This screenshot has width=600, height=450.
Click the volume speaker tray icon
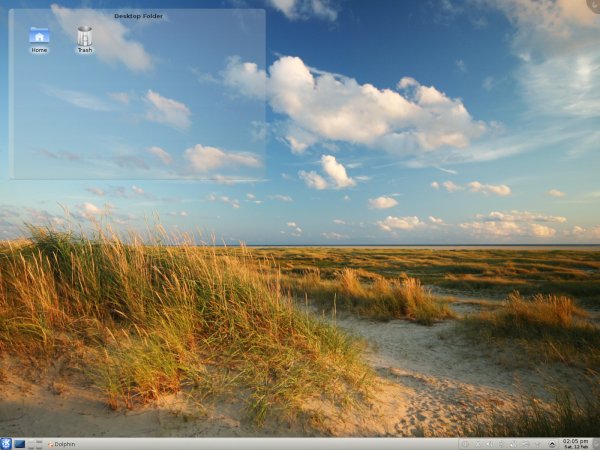pos(489,444)
